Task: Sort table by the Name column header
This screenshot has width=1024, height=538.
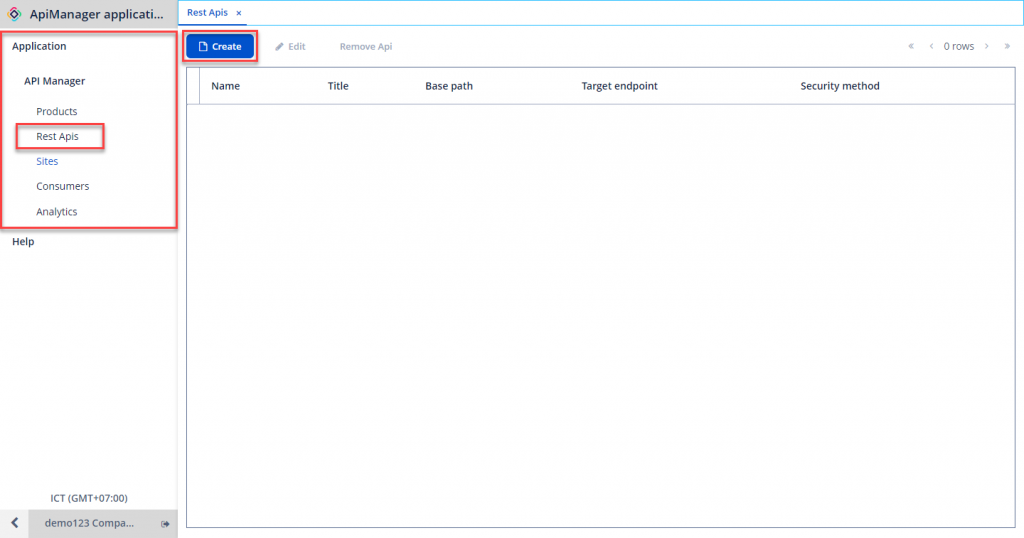Action: pyautogui.click(x=225, y=86)
